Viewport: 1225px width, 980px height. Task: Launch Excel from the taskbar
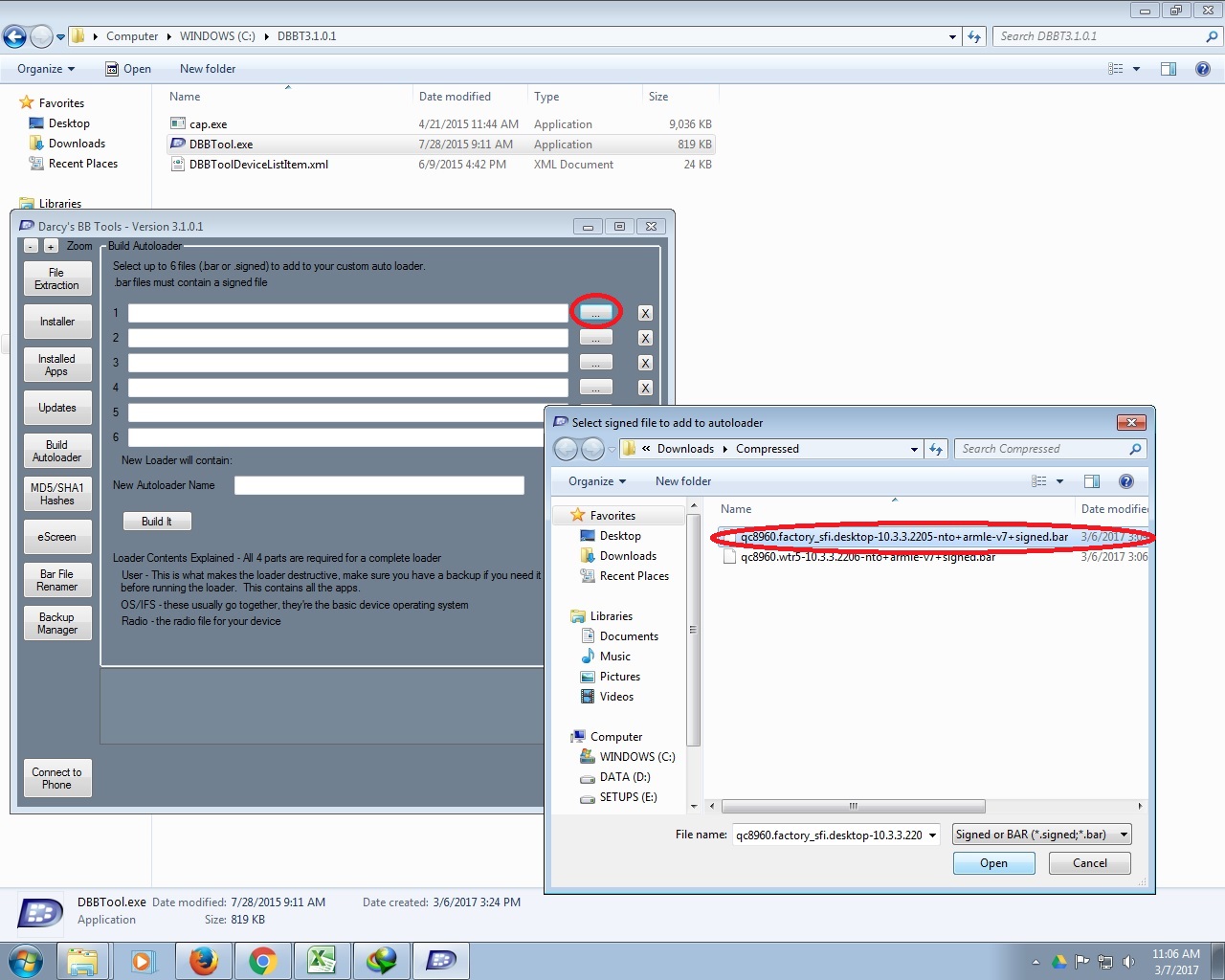coord(322,961)
